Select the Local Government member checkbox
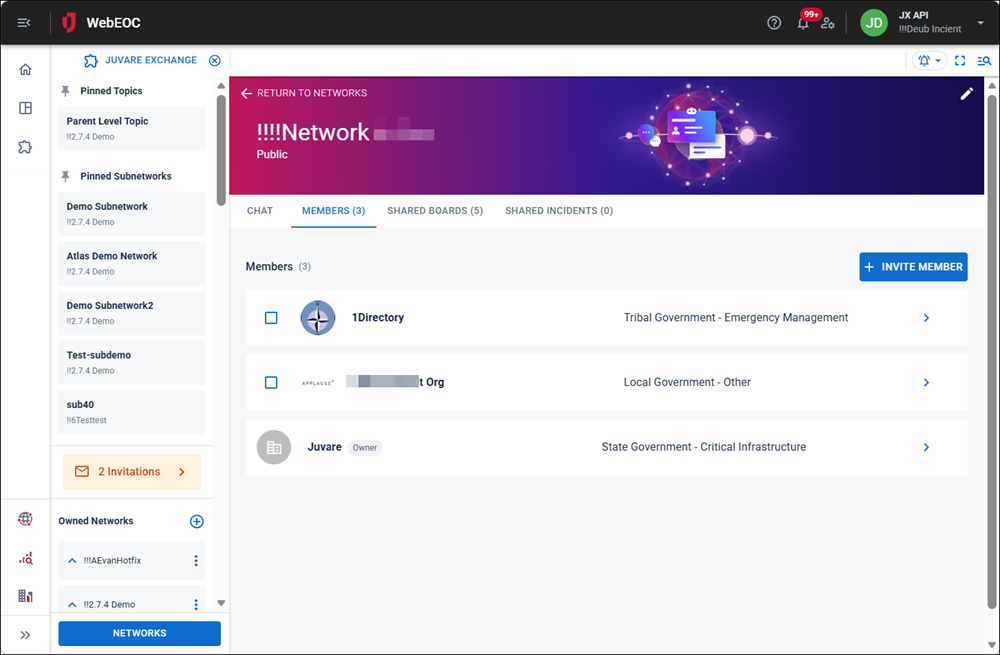 point(271,383)
